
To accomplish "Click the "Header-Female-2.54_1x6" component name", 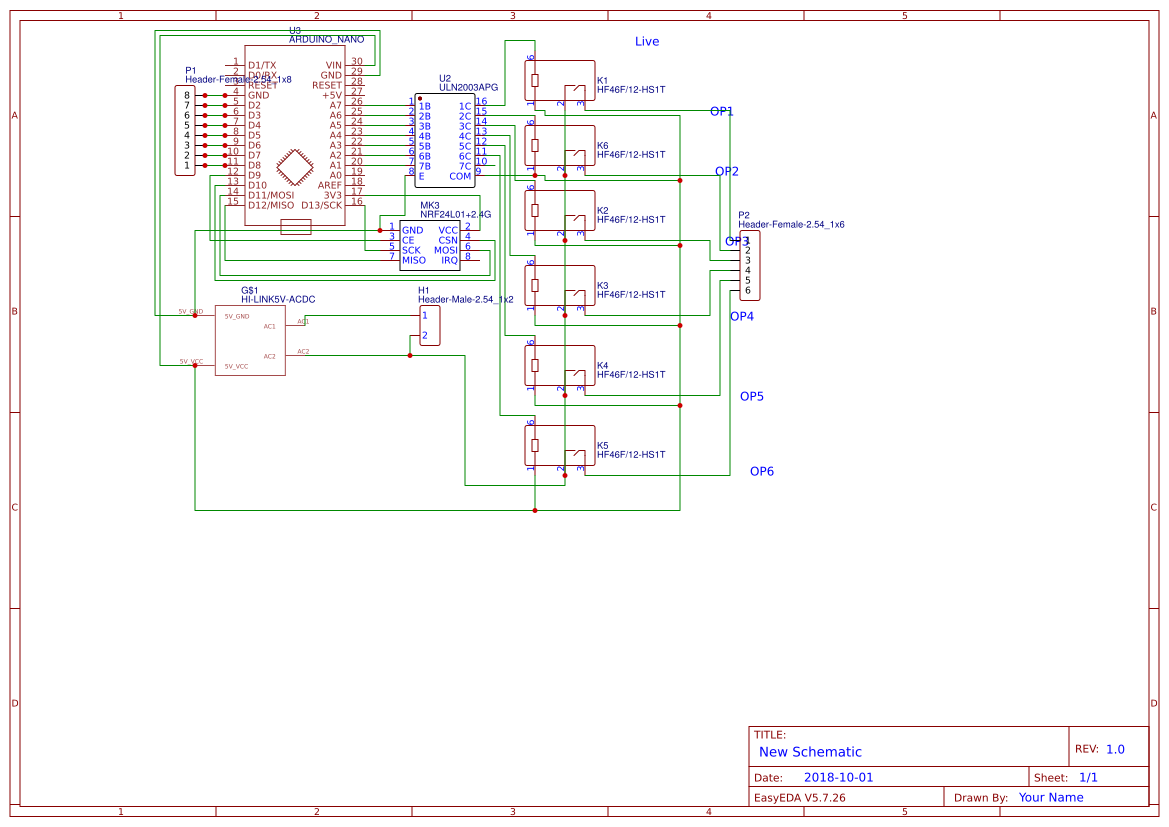I will coord(791,224).
